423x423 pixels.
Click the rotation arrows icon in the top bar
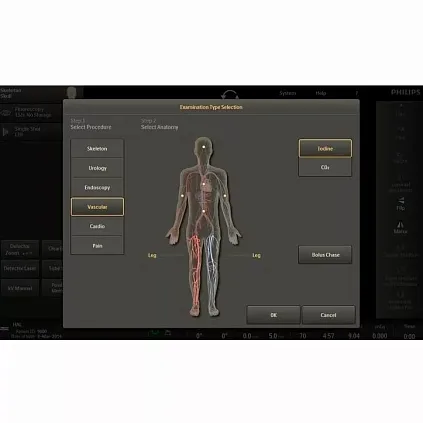point(230,94)
